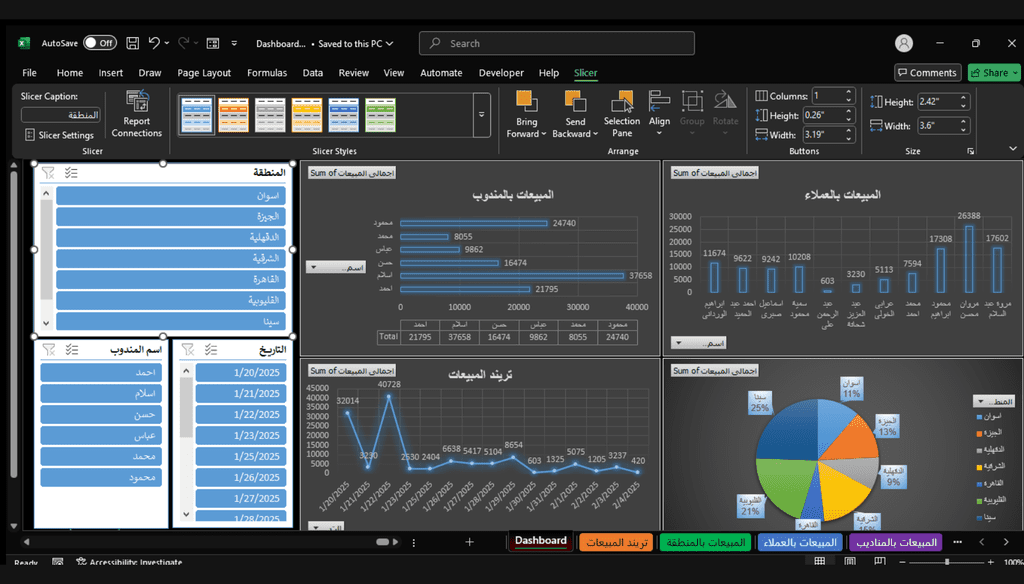Show more sheet tabs with the ellipsis
The width and height of the screenshot is (1024, 584).
point(957,542)
